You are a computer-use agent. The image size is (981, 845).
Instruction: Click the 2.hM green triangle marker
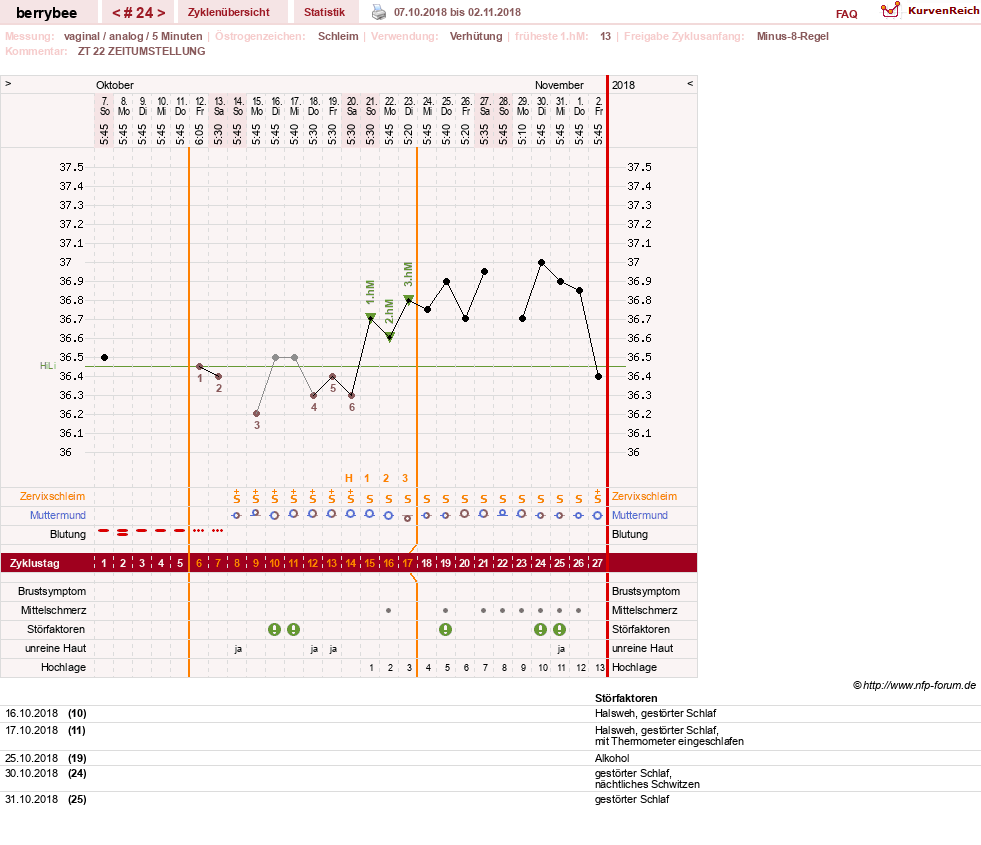pyautogui.click(x=390, y=337)
